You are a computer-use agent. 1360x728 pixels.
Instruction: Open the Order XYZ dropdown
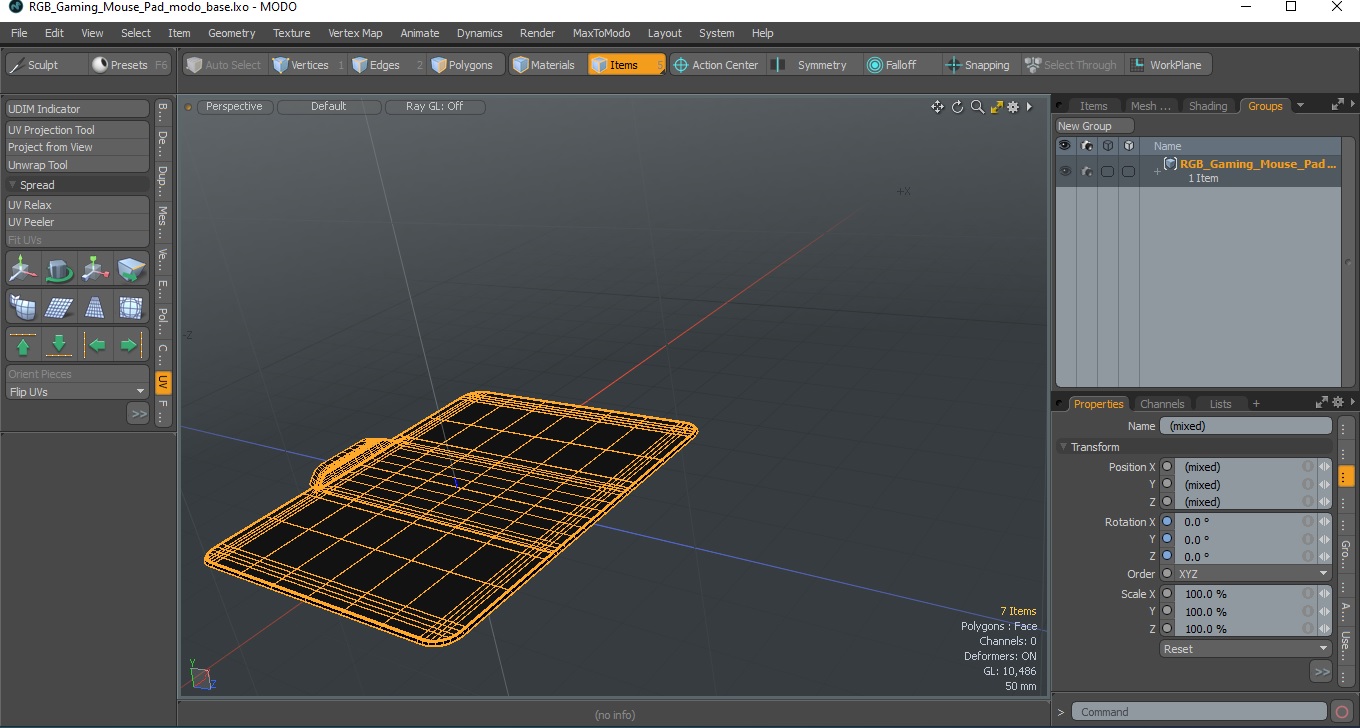click(x=1253, y=574)
